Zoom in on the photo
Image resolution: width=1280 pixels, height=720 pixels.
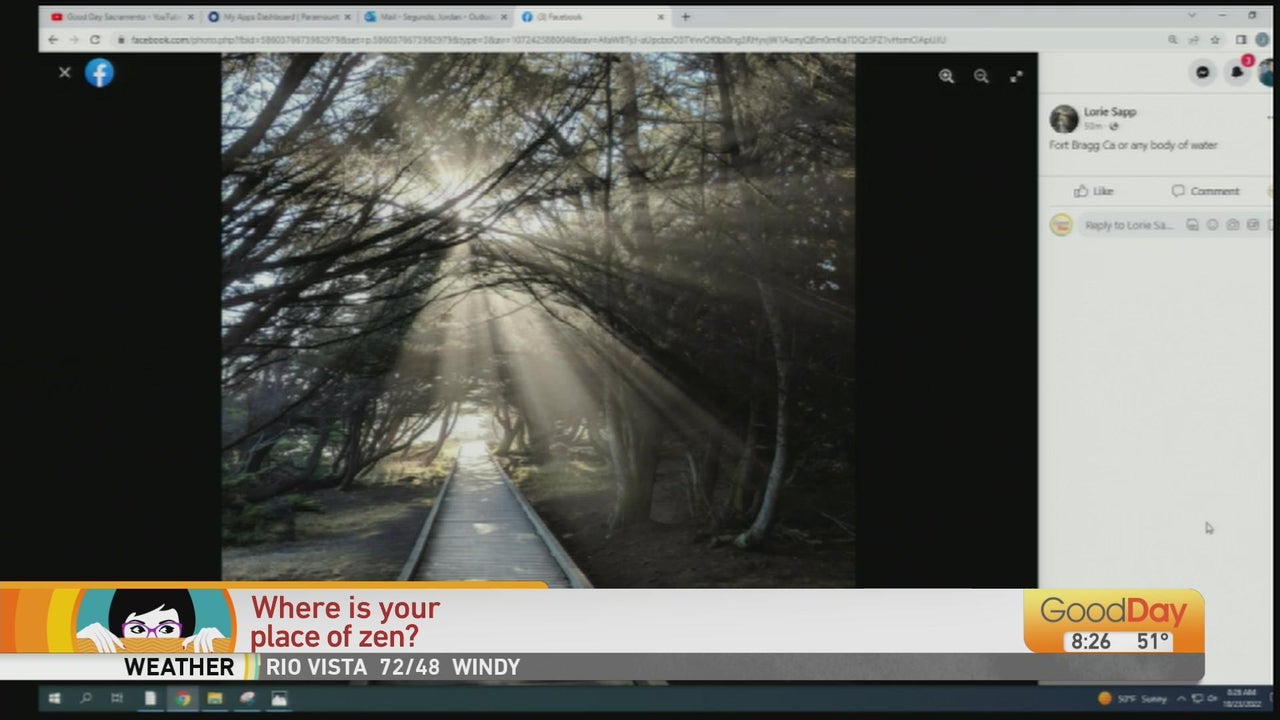point(946,76)
